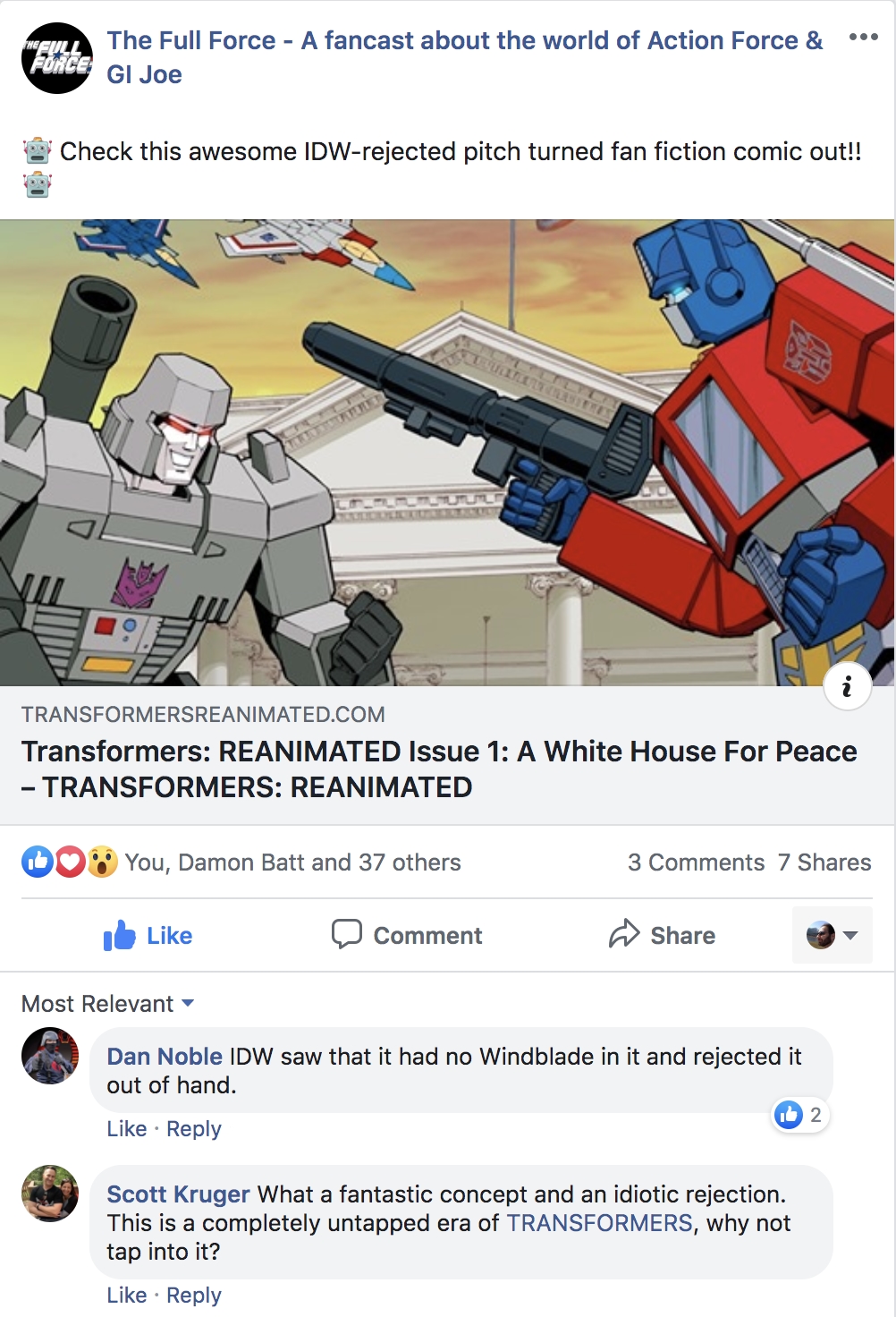
Task: Reply to Dan Noble's comment
Action: pos(194,1129)
